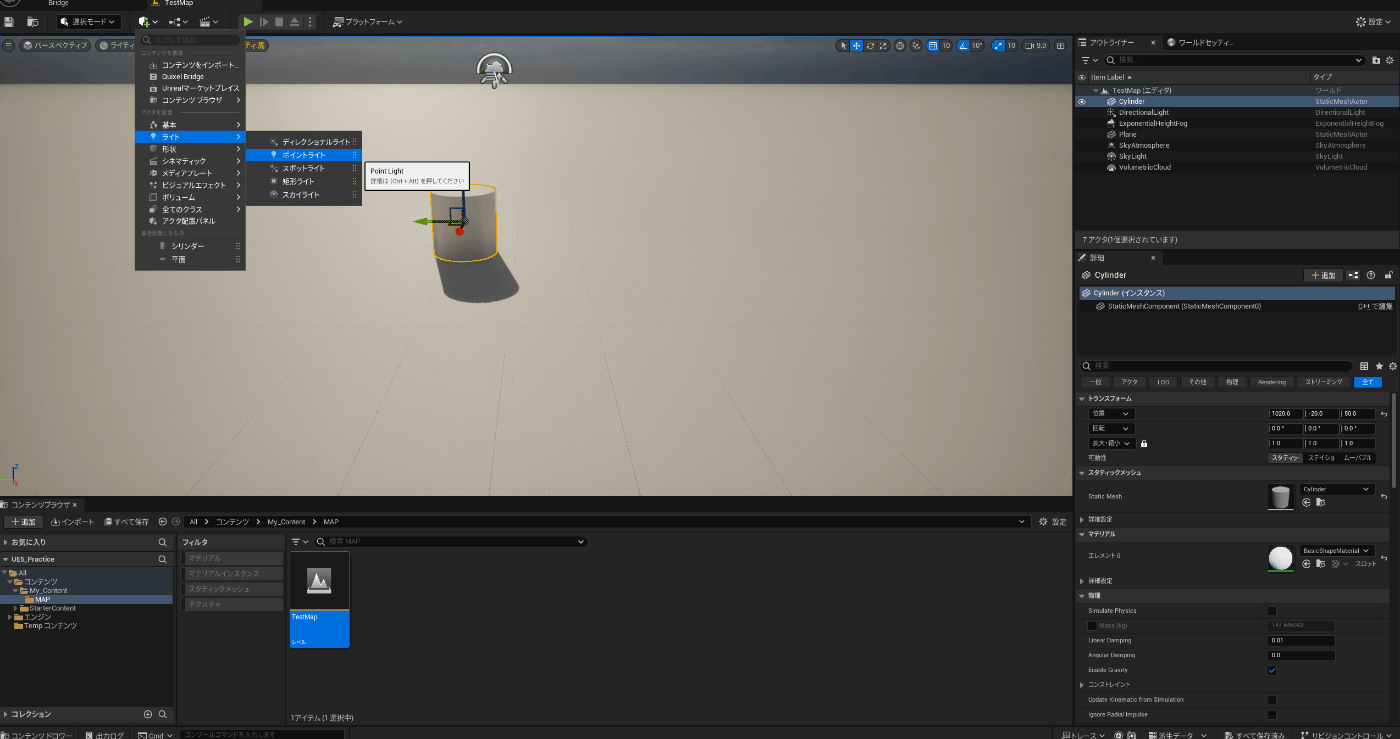
Task: Toggle grid snapping in viewport toolbar
Action: [x=933, y=45]
